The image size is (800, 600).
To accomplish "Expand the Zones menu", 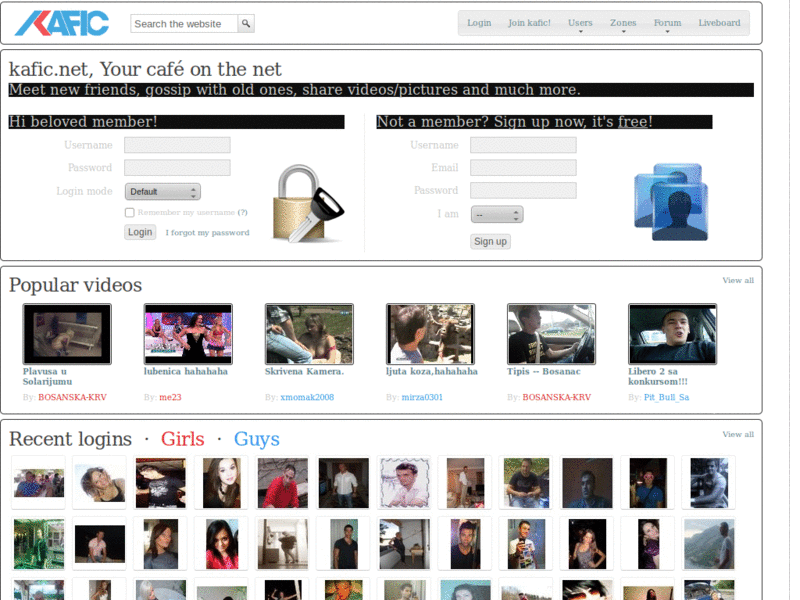I will click(623, 23).
